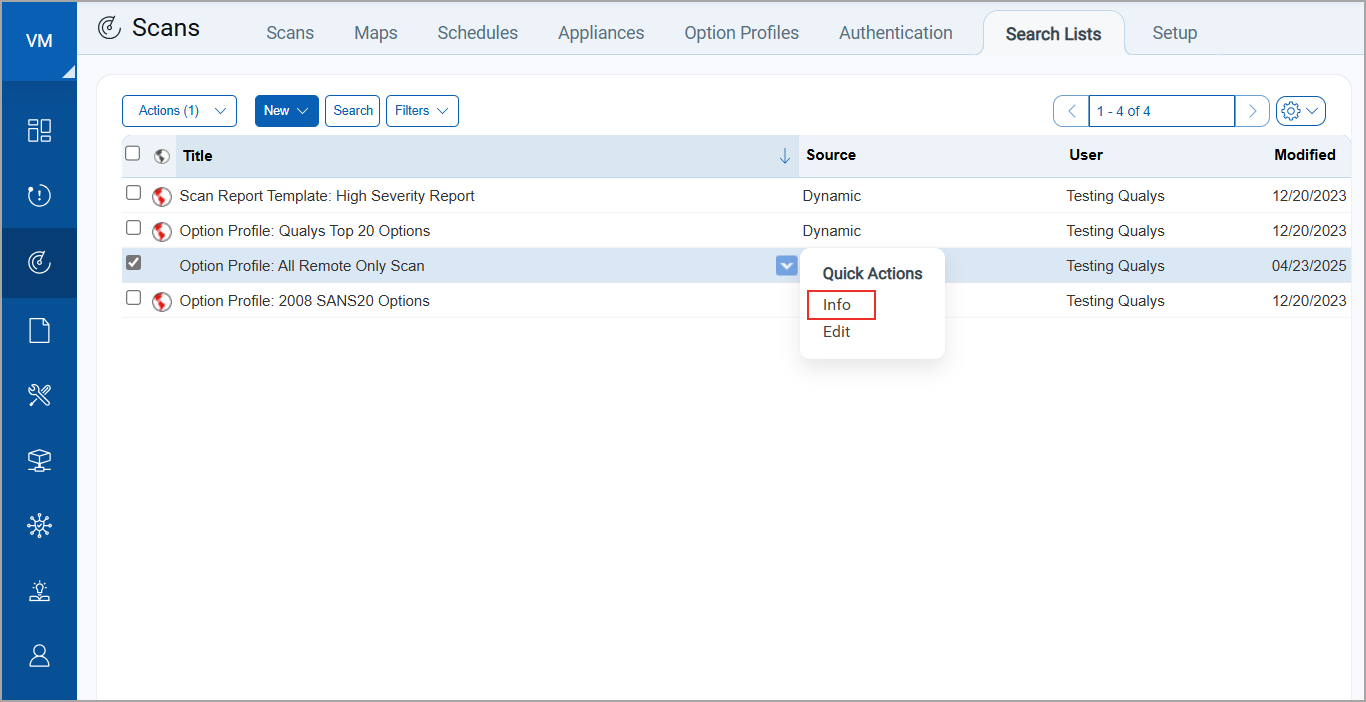Sort by the Source column header

(831, 155)
